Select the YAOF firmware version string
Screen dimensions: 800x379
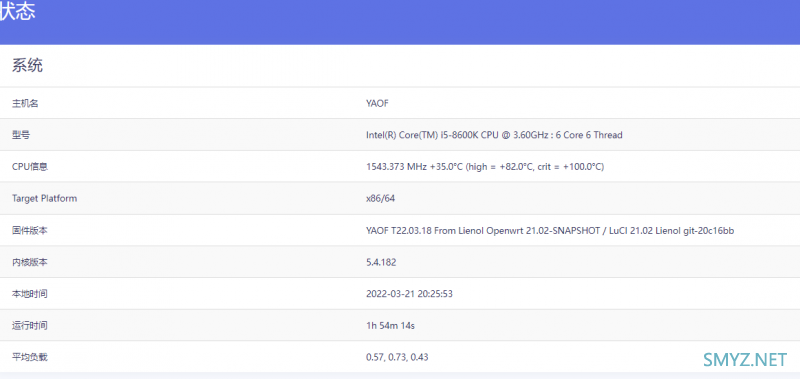(x=550, y=231)
